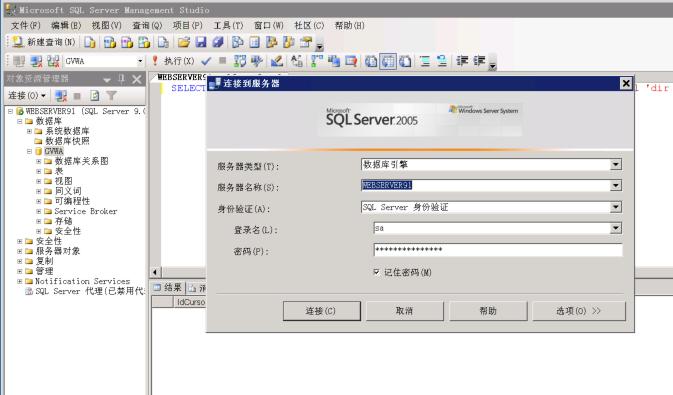The width and height of the screenshot is (673, 395).
Task: Click Specify Values for Template Parameters icon
Action: (x=297, y=61)
